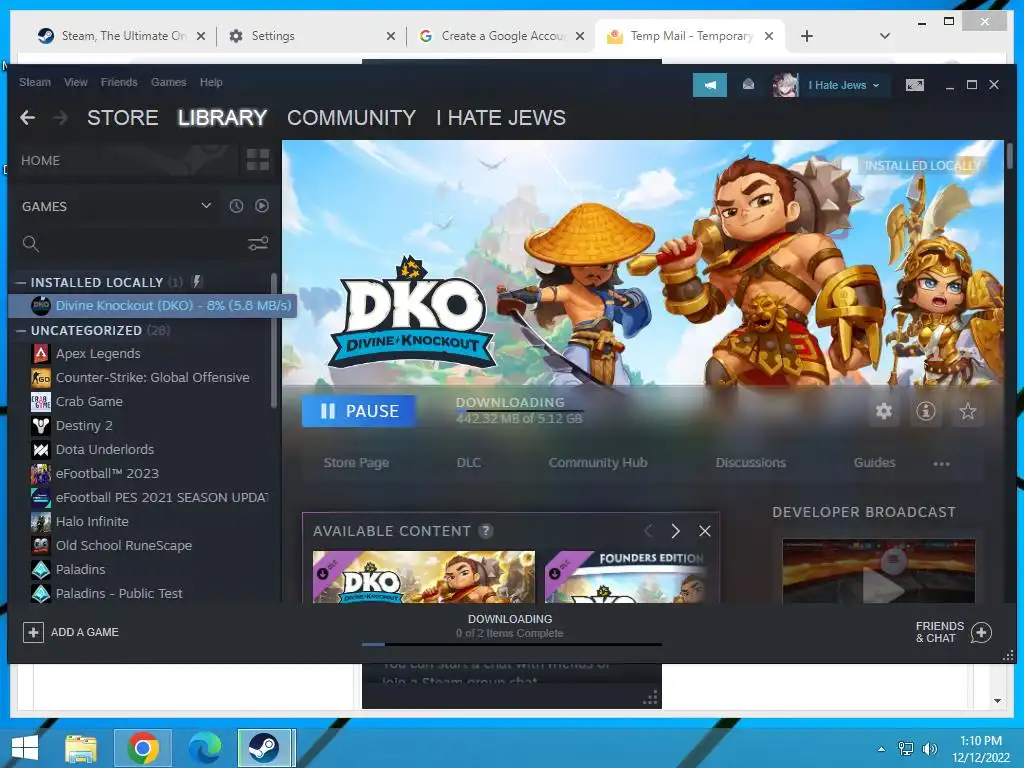Open the DLC link

pos(468,463)
